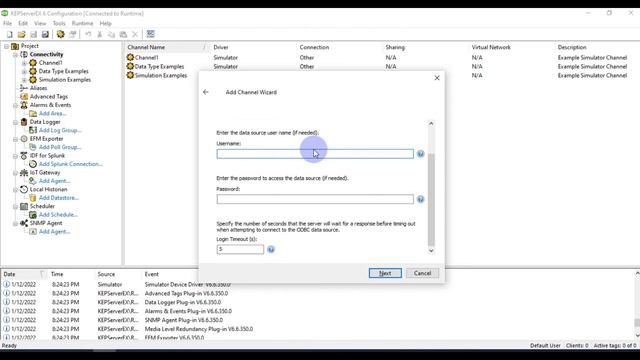Click the wizard scrollbar down arrow

431,251
